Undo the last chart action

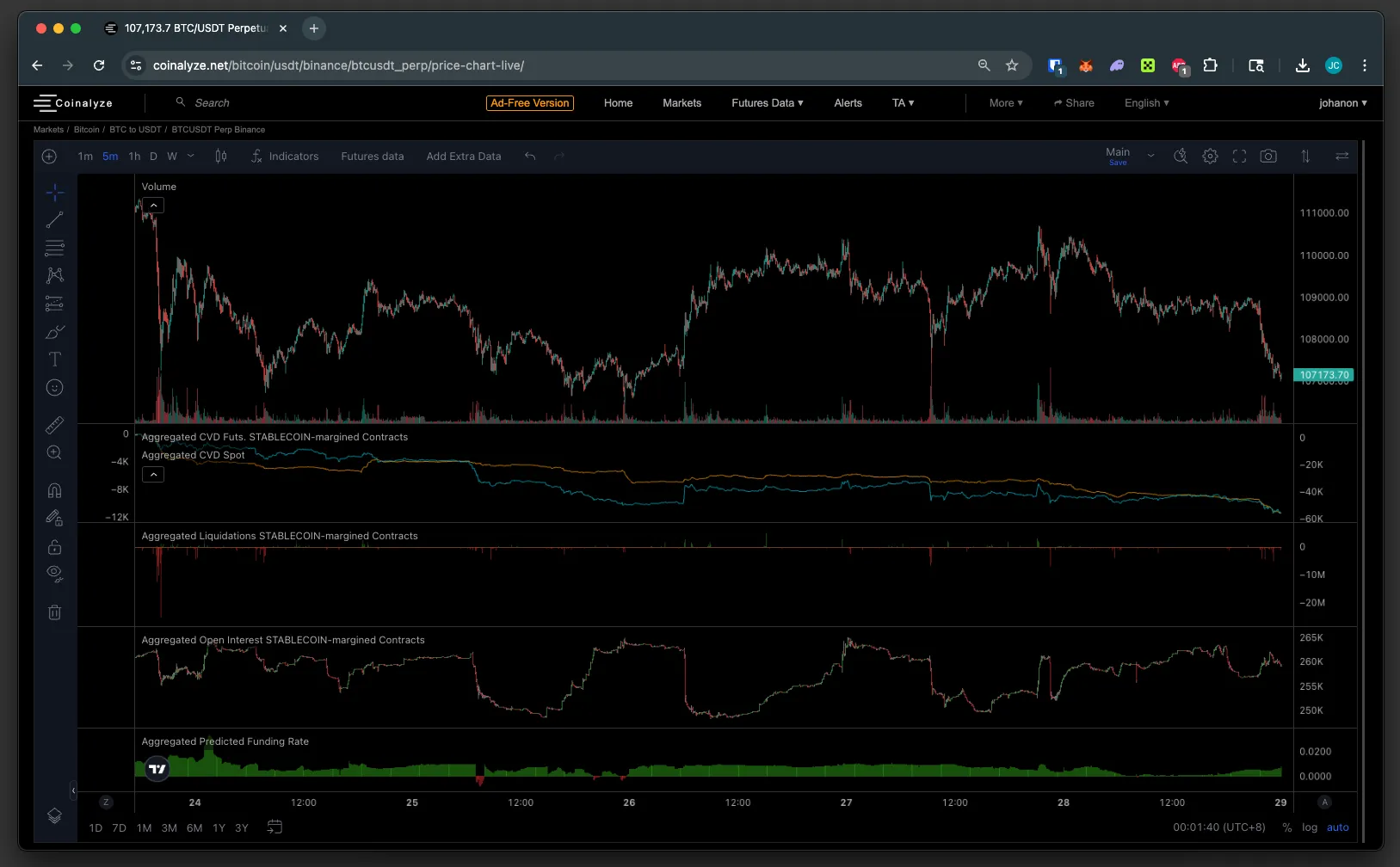point(530,157)
